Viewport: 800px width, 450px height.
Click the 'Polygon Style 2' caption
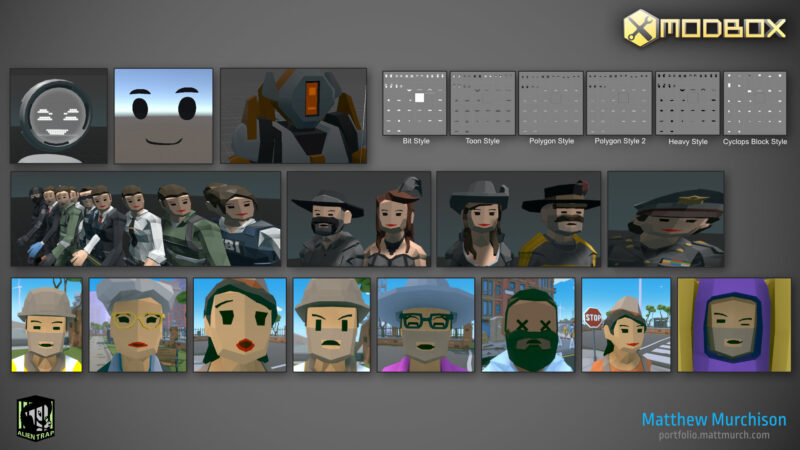click(620, 141)
